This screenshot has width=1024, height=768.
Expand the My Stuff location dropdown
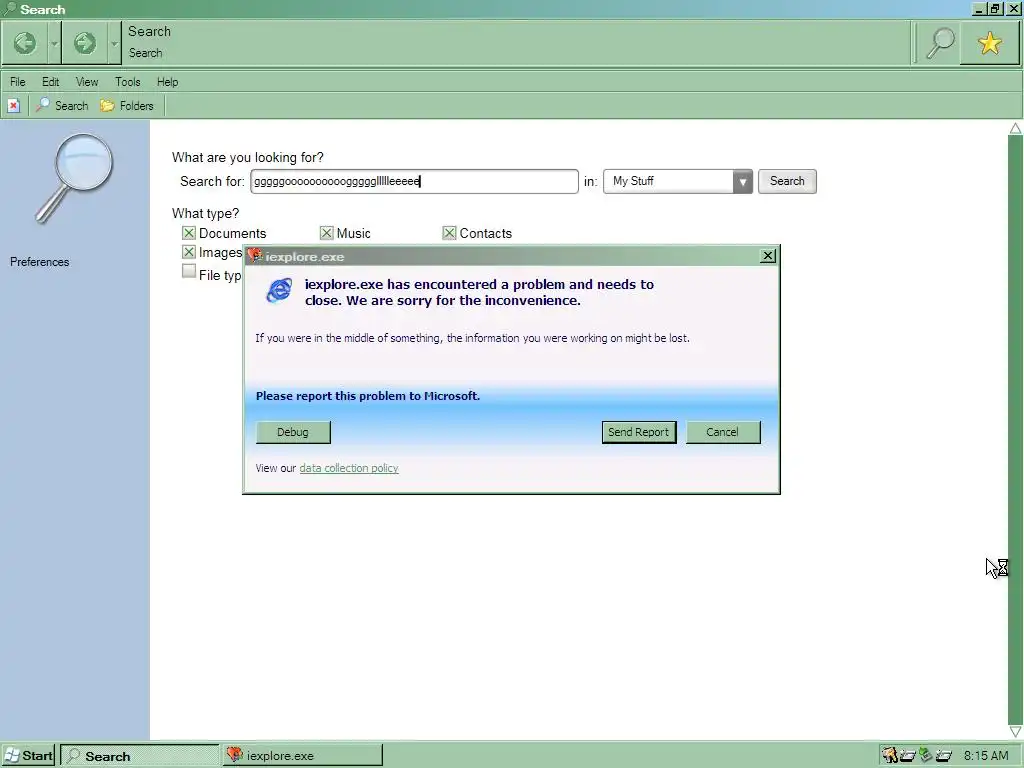(742, 182)
